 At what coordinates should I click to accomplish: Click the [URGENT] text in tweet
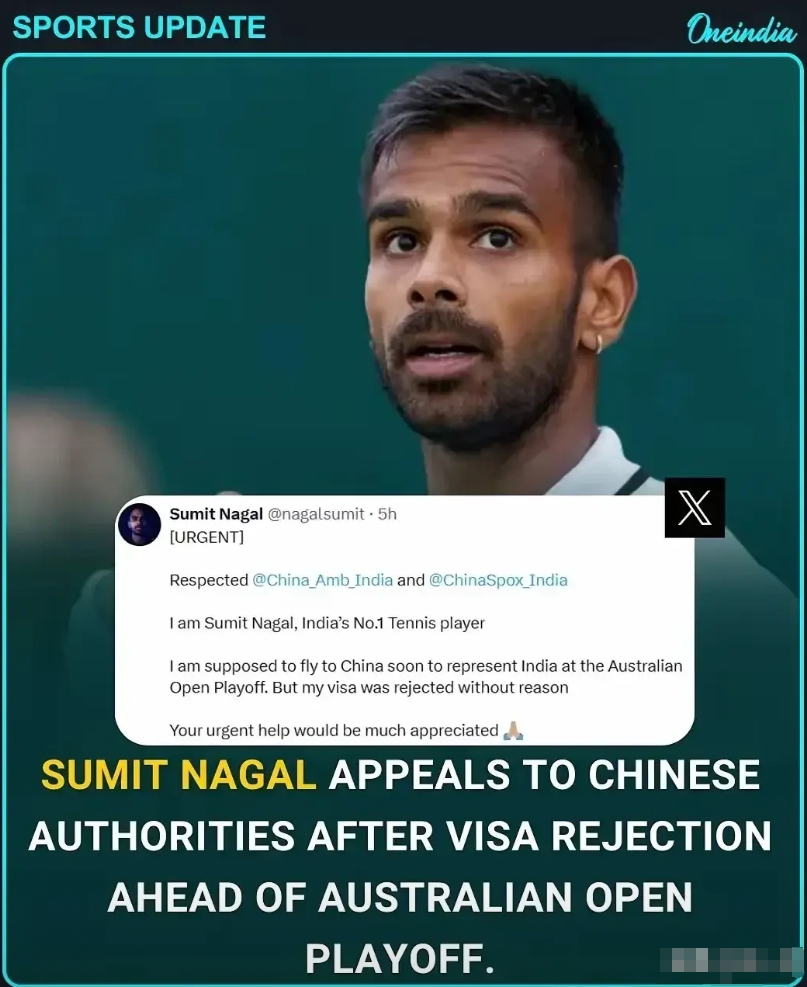click(206, 537)
